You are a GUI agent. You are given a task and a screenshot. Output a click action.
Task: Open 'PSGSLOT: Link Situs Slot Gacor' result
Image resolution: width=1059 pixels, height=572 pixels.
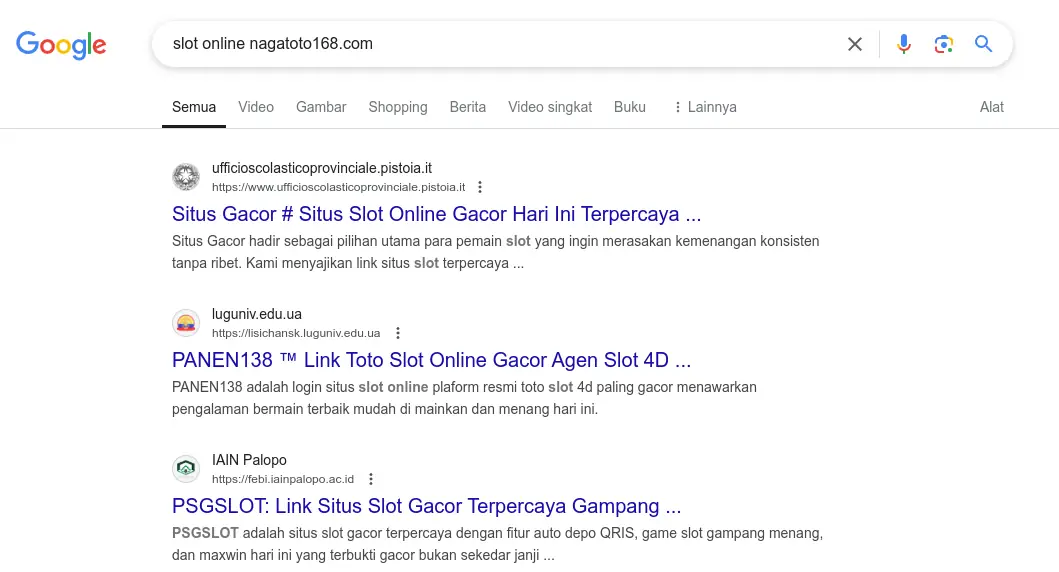[426, 506]
